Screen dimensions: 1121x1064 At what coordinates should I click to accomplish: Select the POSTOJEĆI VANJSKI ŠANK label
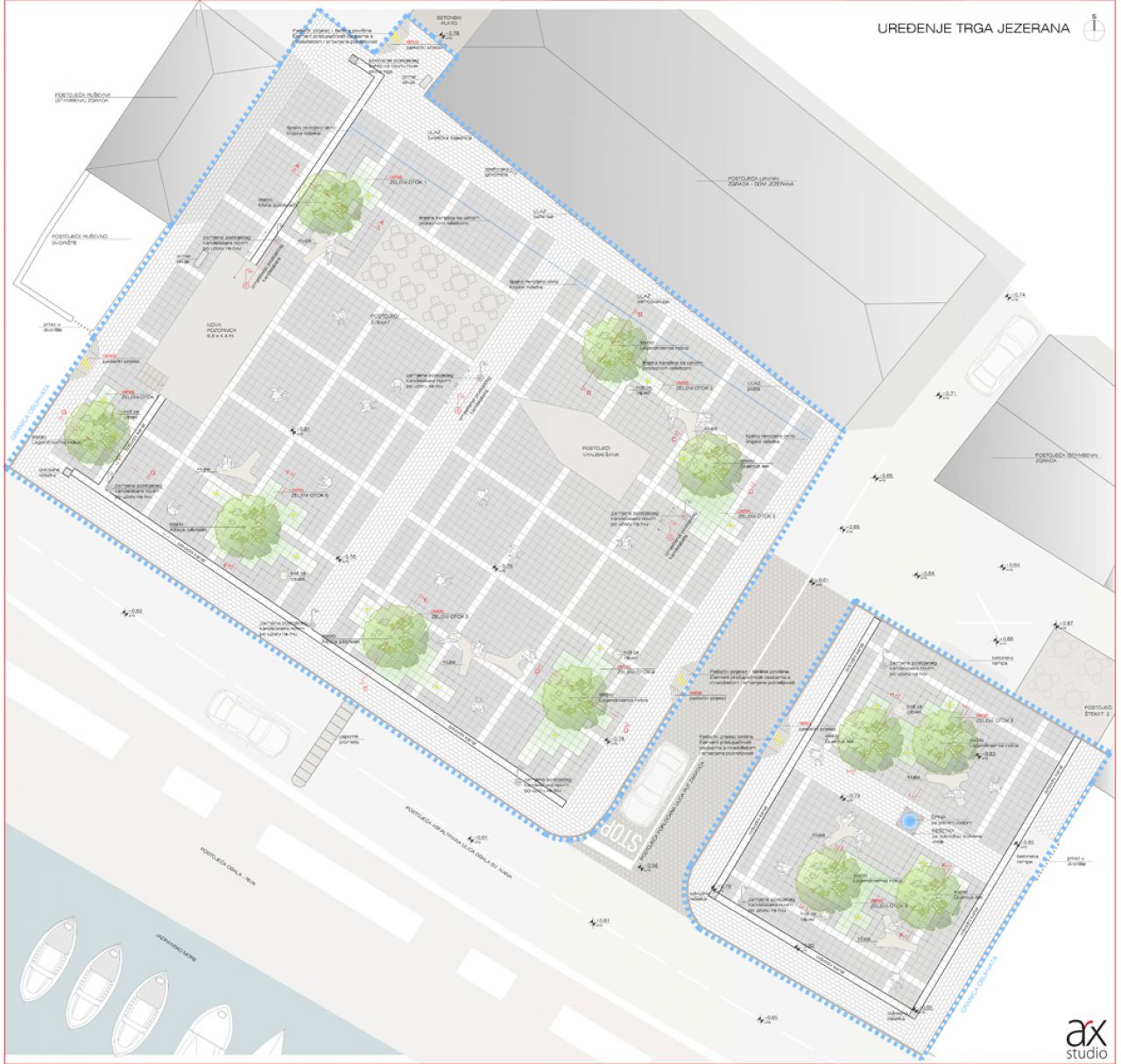point(603,450)
